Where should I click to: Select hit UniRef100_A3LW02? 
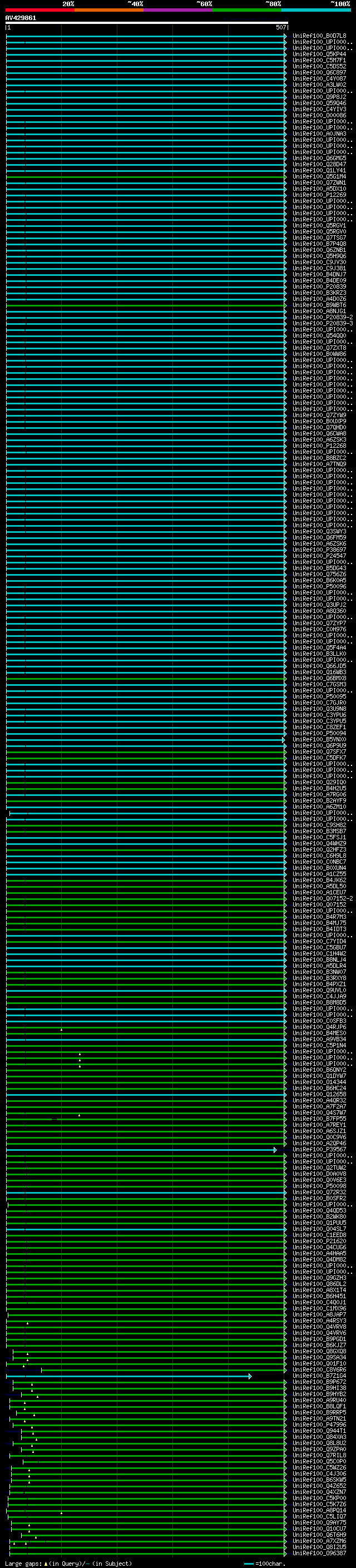(319, 85)
